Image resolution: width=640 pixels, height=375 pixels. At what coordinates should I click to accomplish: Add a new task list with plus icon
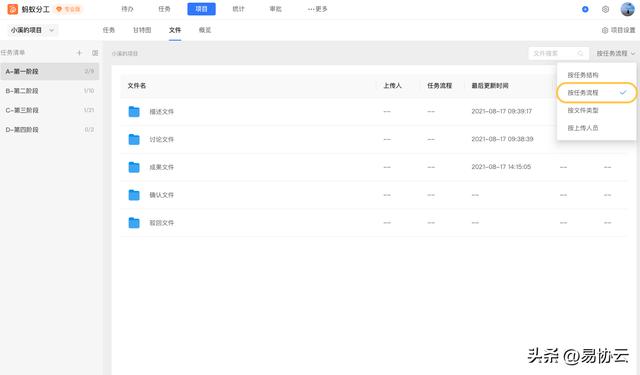(79, 53)
